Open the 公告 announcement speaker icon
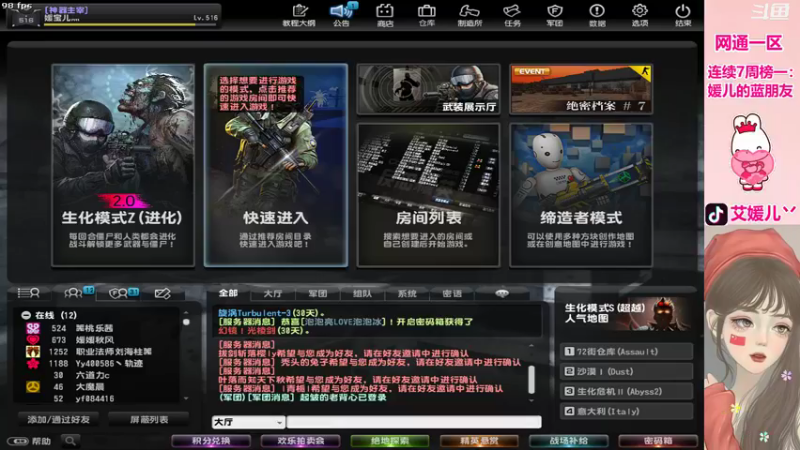This screenshot has width=800, height=450. tap(342, 15)
